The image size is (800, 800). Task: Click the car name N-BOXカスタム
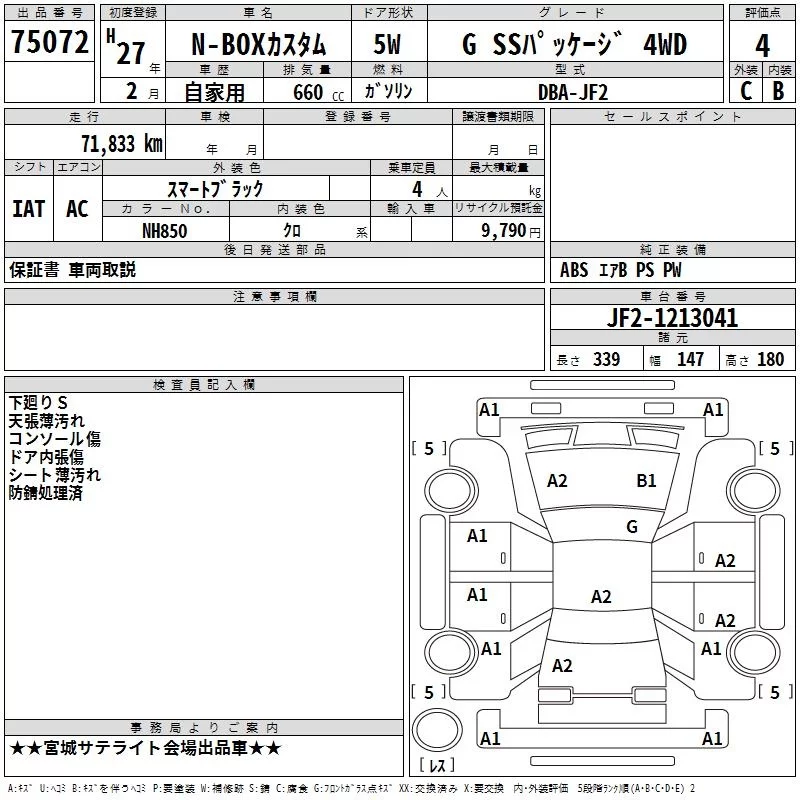tap(258, 45)
